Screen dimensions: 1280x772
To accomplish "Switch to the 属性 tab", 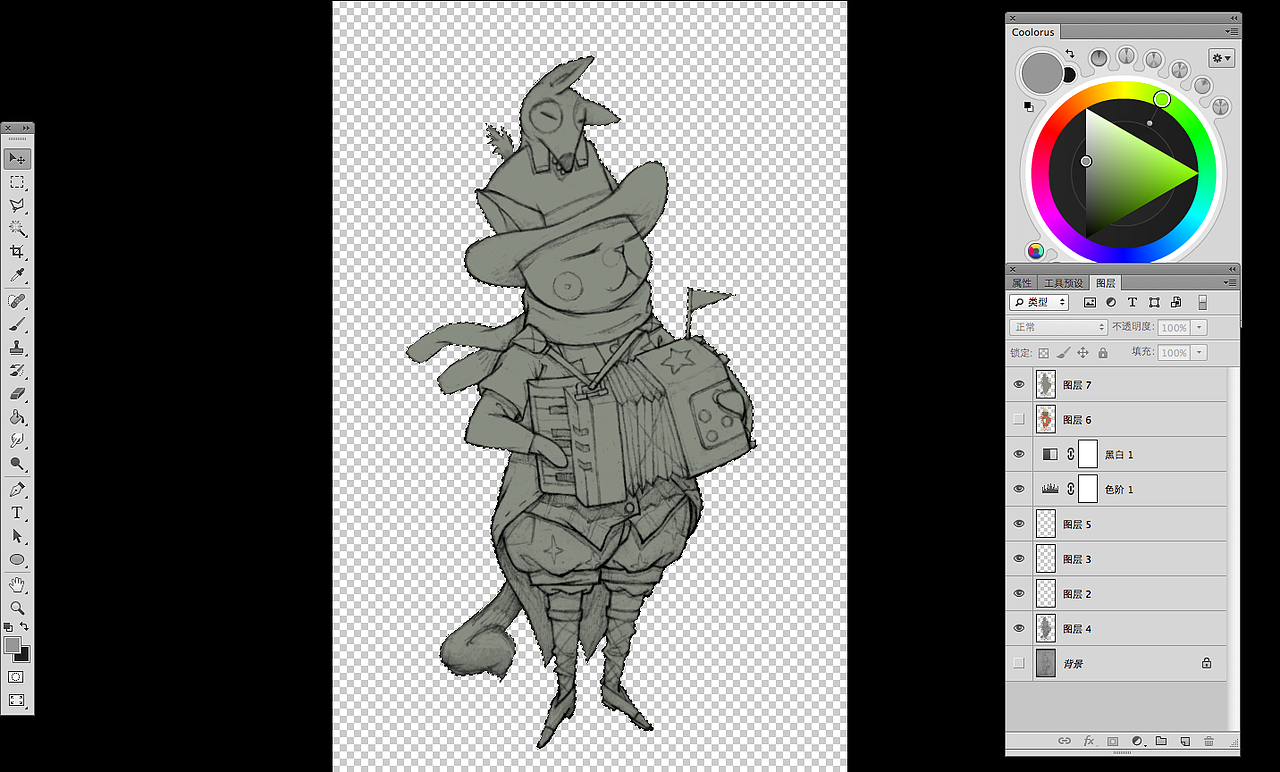I will tap(1021, 283).
